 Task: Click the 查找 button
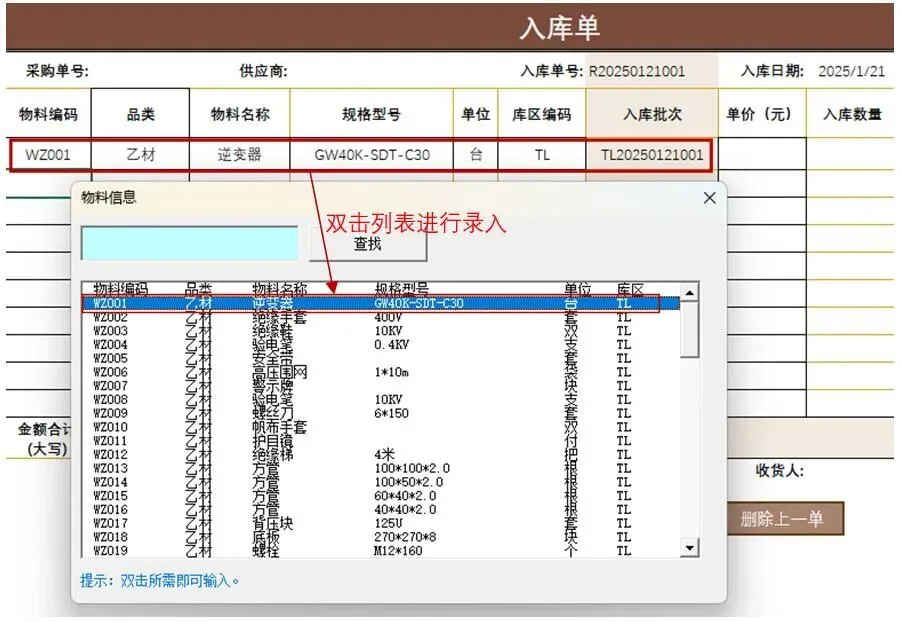click(x=368, y=244)
